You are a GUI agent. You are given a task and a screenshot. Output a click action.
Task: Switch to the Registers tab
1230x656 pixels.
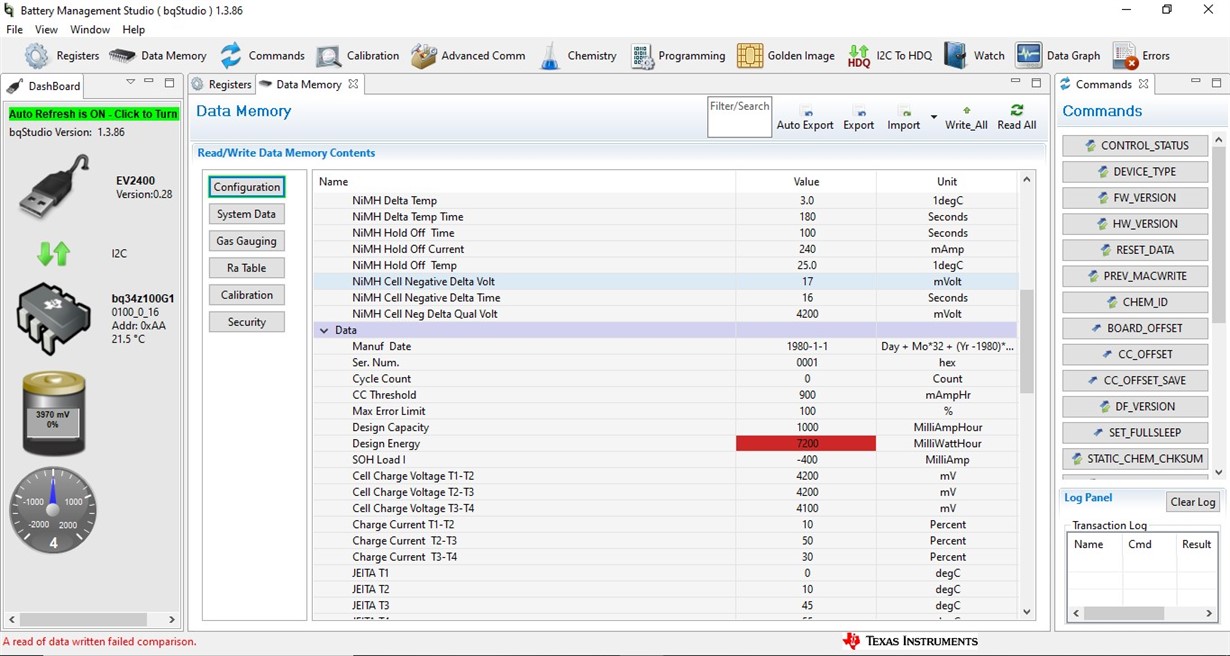click(221, 84)
